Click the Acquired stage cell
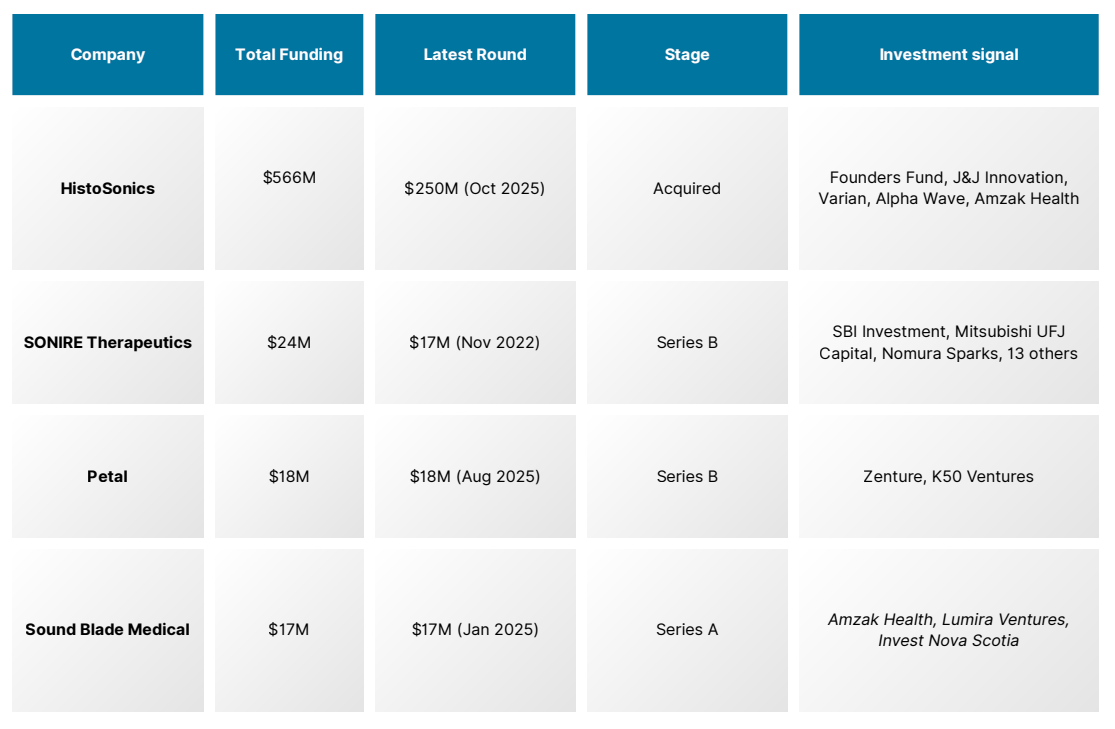This screenshot has height=729, width=1115. coord(687,188)
